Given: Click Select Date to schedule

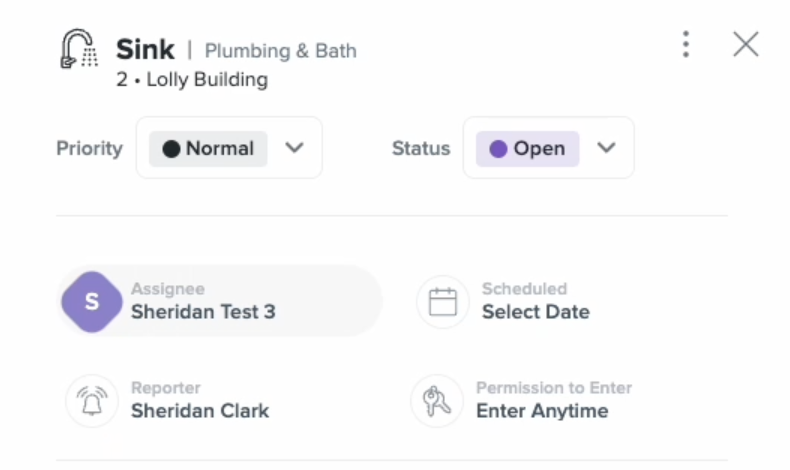Looking at the screenshot, I should (x=536, y=312).
